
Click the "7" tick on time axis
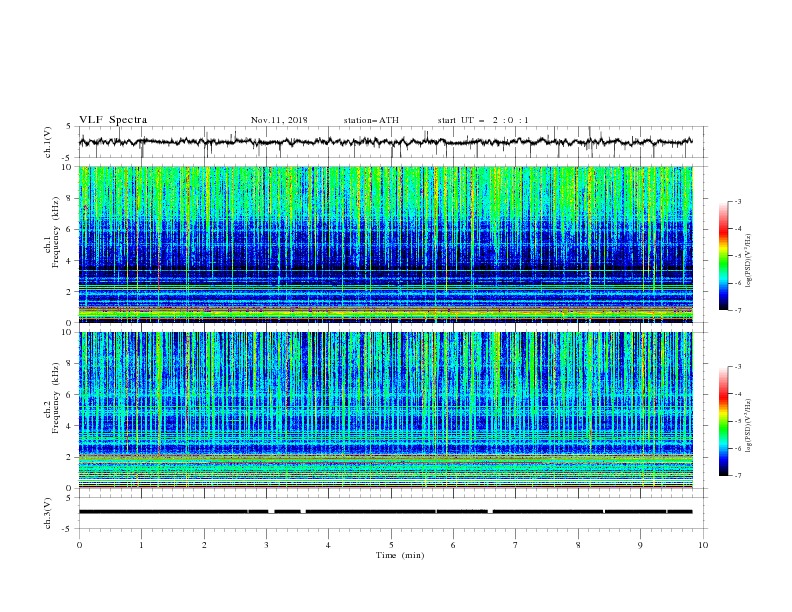pyautogui.click(x=516, y=545)
